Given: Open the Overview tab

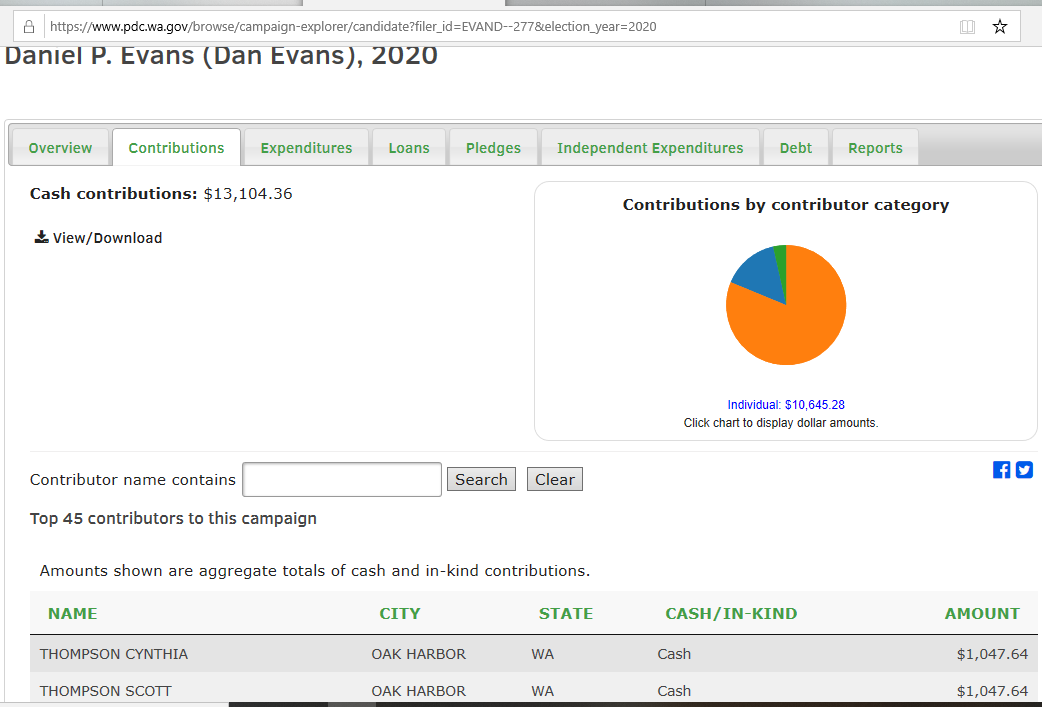Looking at the screenshot, I should pos(60,148).
